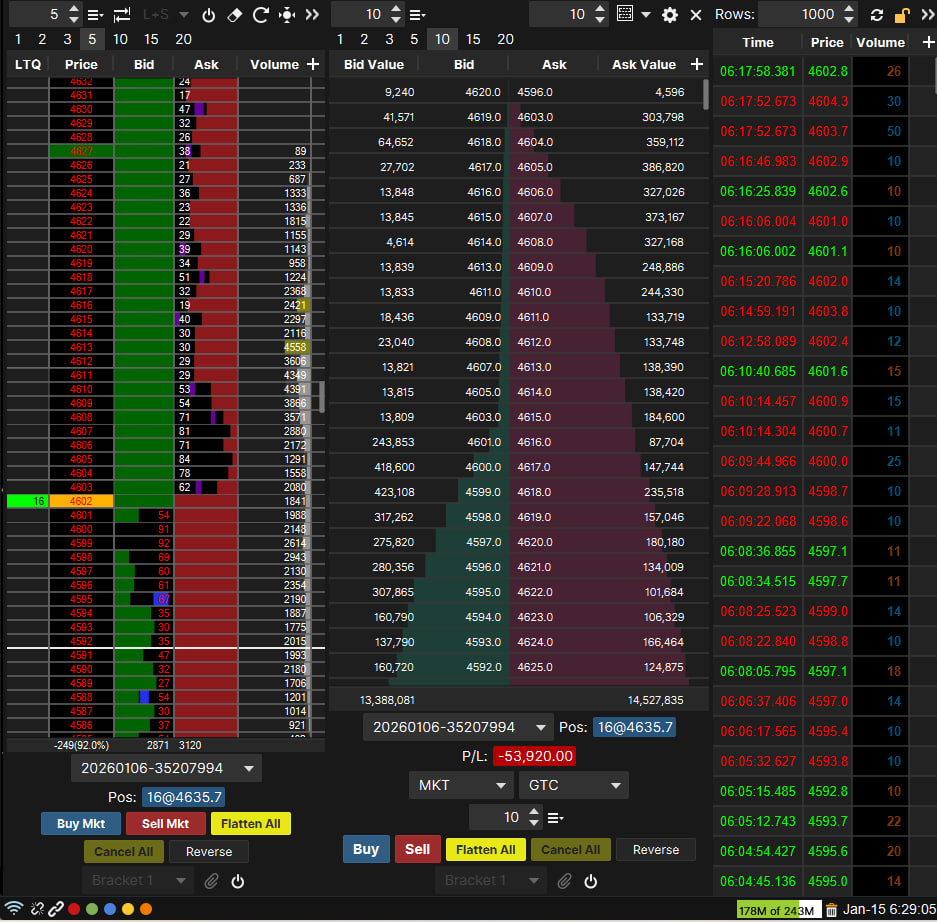Viewport: 937px width, 922px height.
Task: Click the paperclip icon in the ladder panel
Action: pos(211,881)
